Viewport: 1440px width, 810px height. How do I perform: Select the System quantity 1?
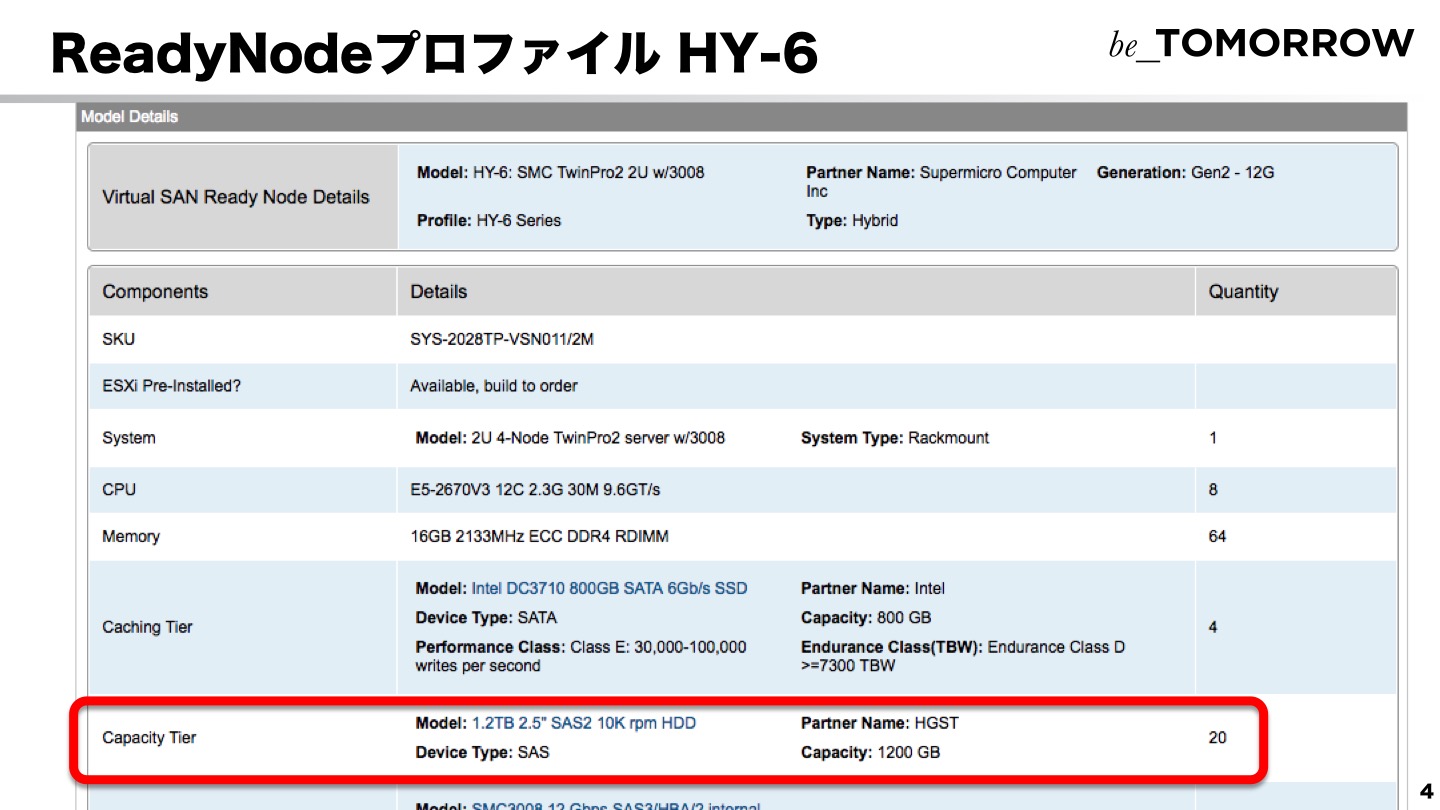click(1213, 438)
